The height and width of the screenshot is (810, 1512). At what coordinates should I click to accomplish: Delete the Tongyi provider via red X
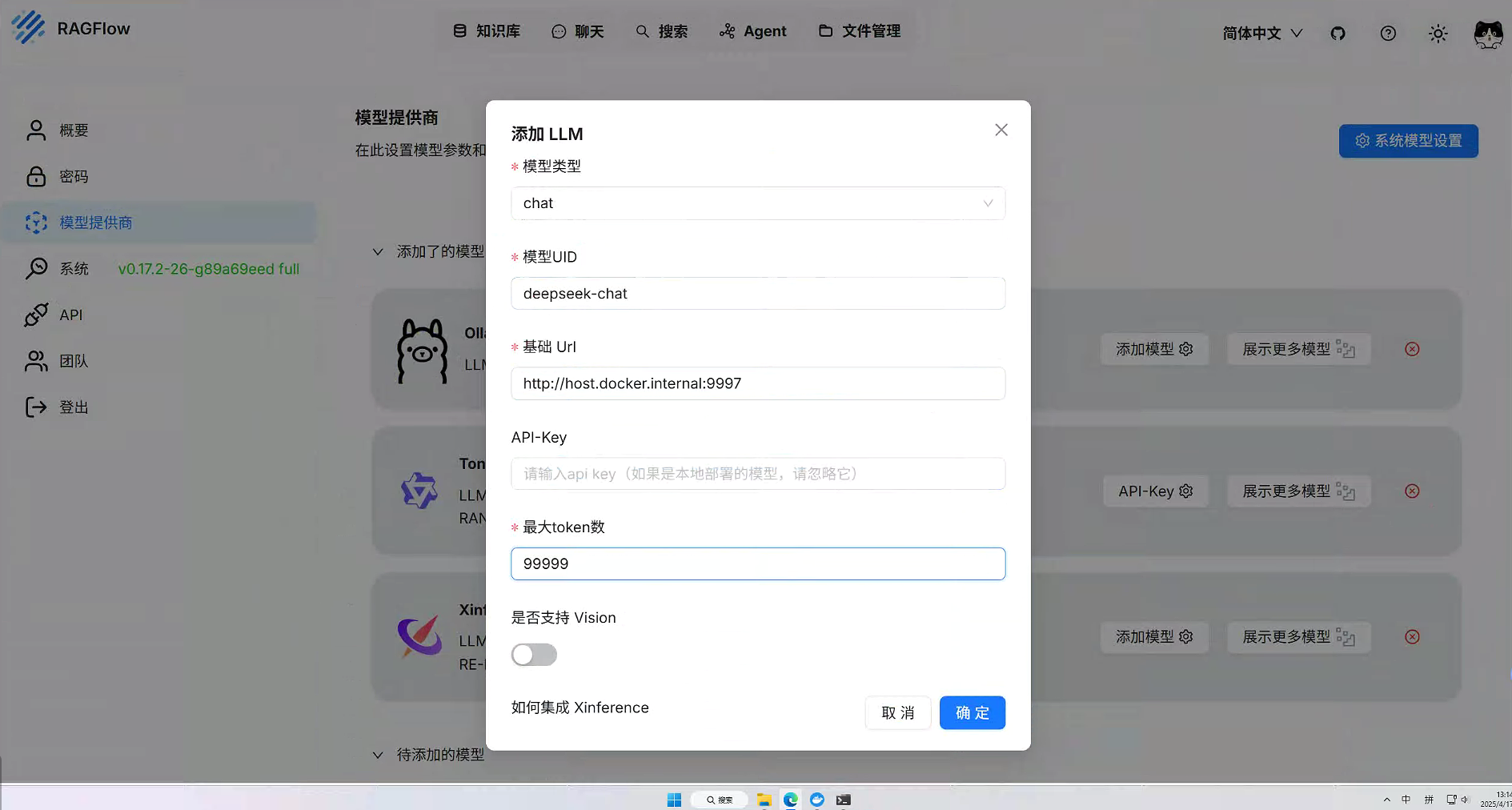(x=1412, y=491)
